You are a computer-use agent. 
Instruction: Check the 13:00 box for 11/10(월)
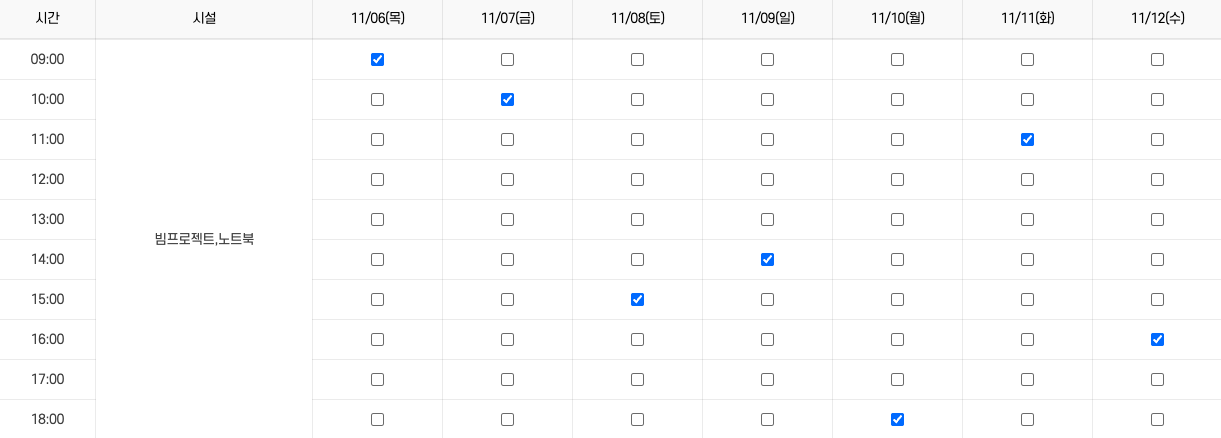click(897, 220)
